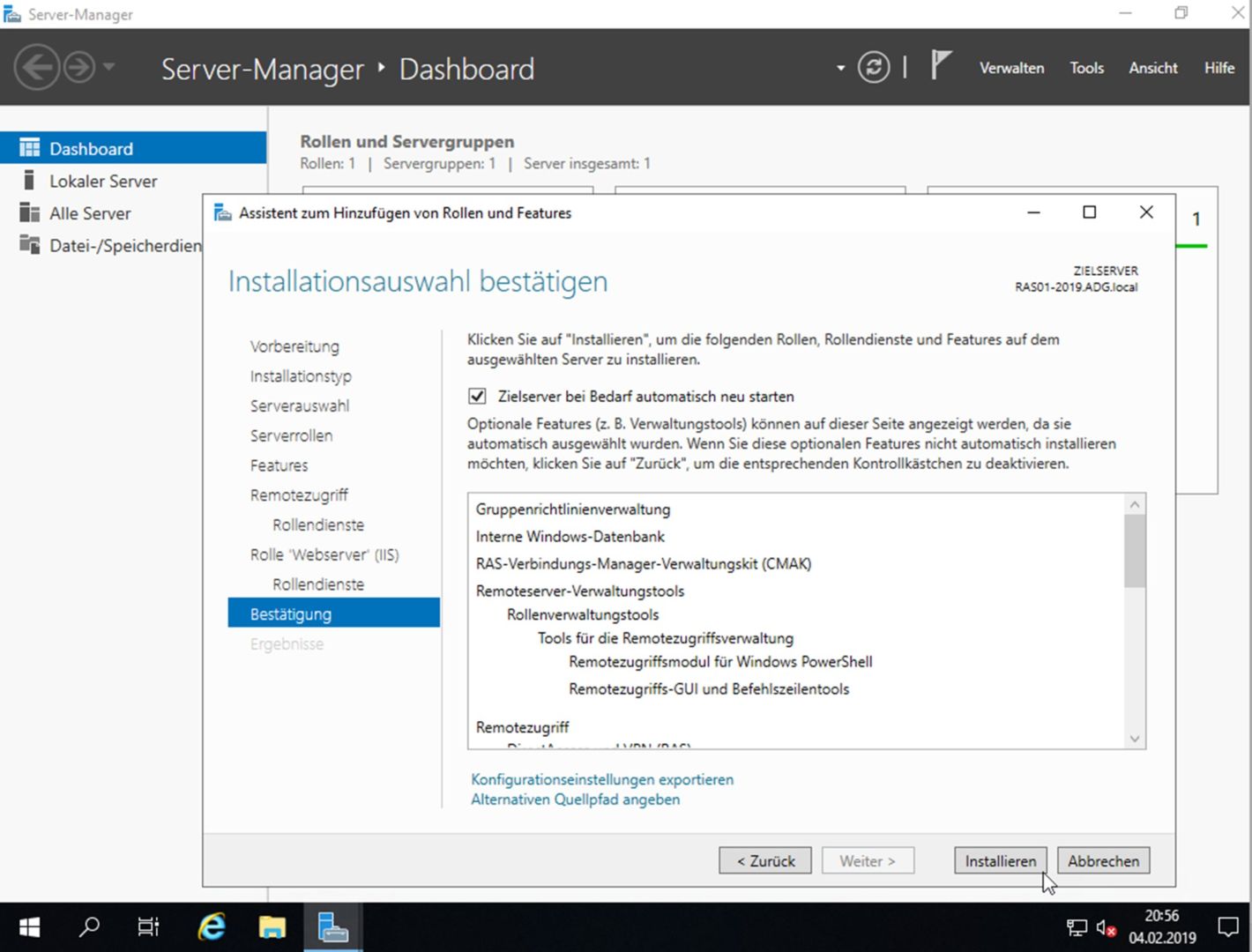Click Konfigurationseinstellungen exportieren link
Image resolution: width=1252 pixels, height=952 pixels.
pos(602,779)
